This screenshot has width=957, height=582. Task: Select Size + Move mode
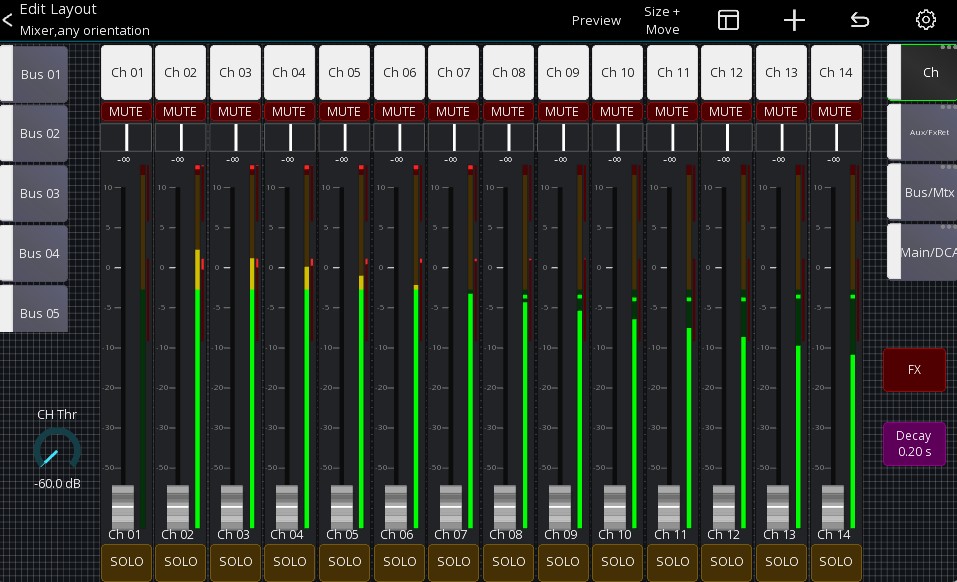pyautogui.click(x=662, y=21)
